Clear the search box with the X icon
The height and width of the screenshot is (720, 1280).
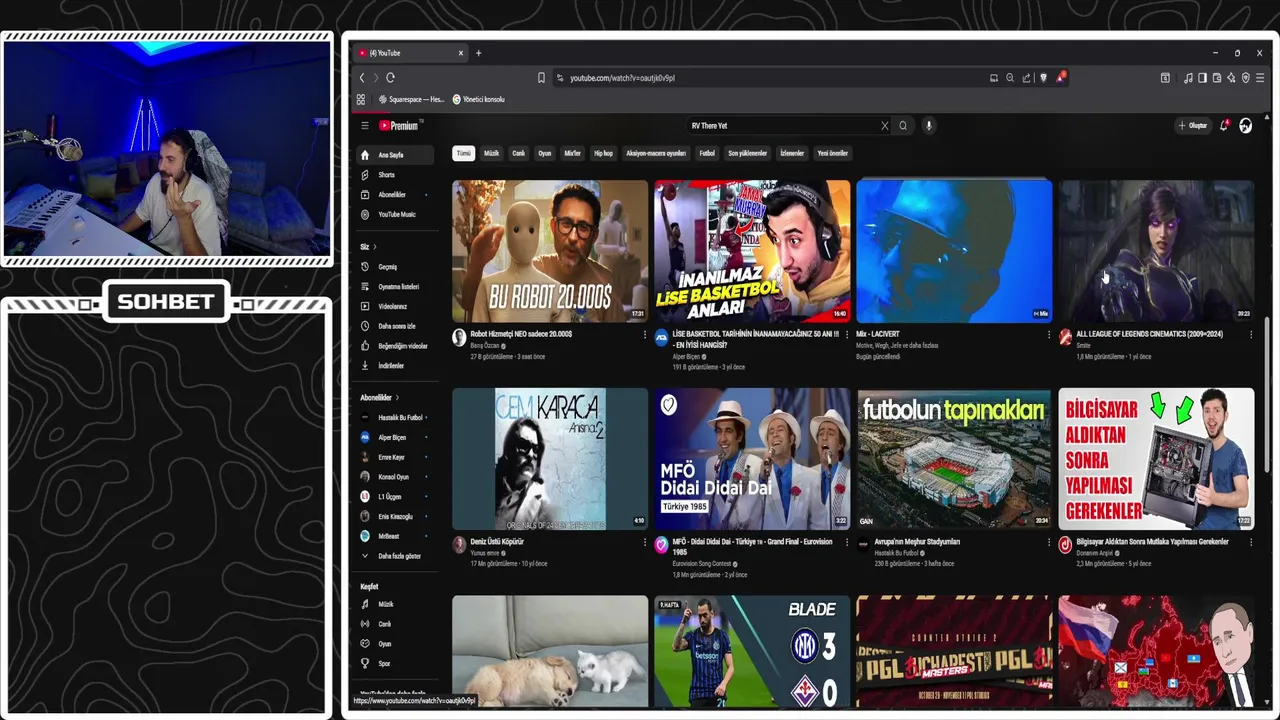884,126
